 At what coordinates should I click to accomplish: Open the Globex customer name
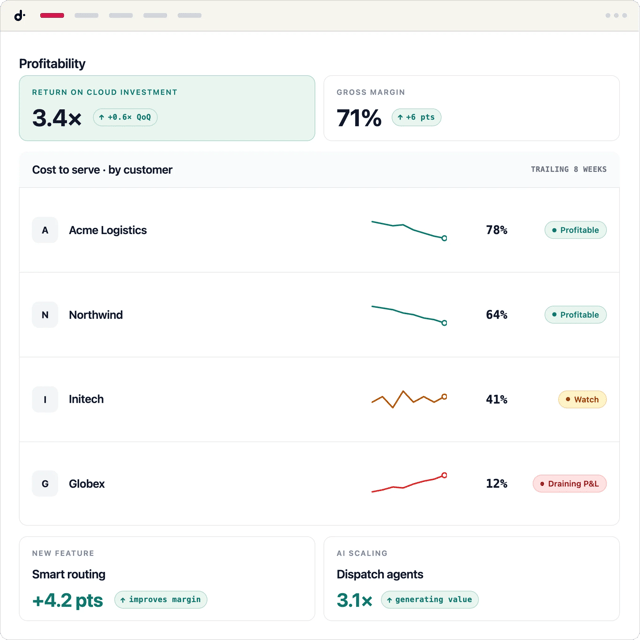pyautogui.click(x=87, y=484)
